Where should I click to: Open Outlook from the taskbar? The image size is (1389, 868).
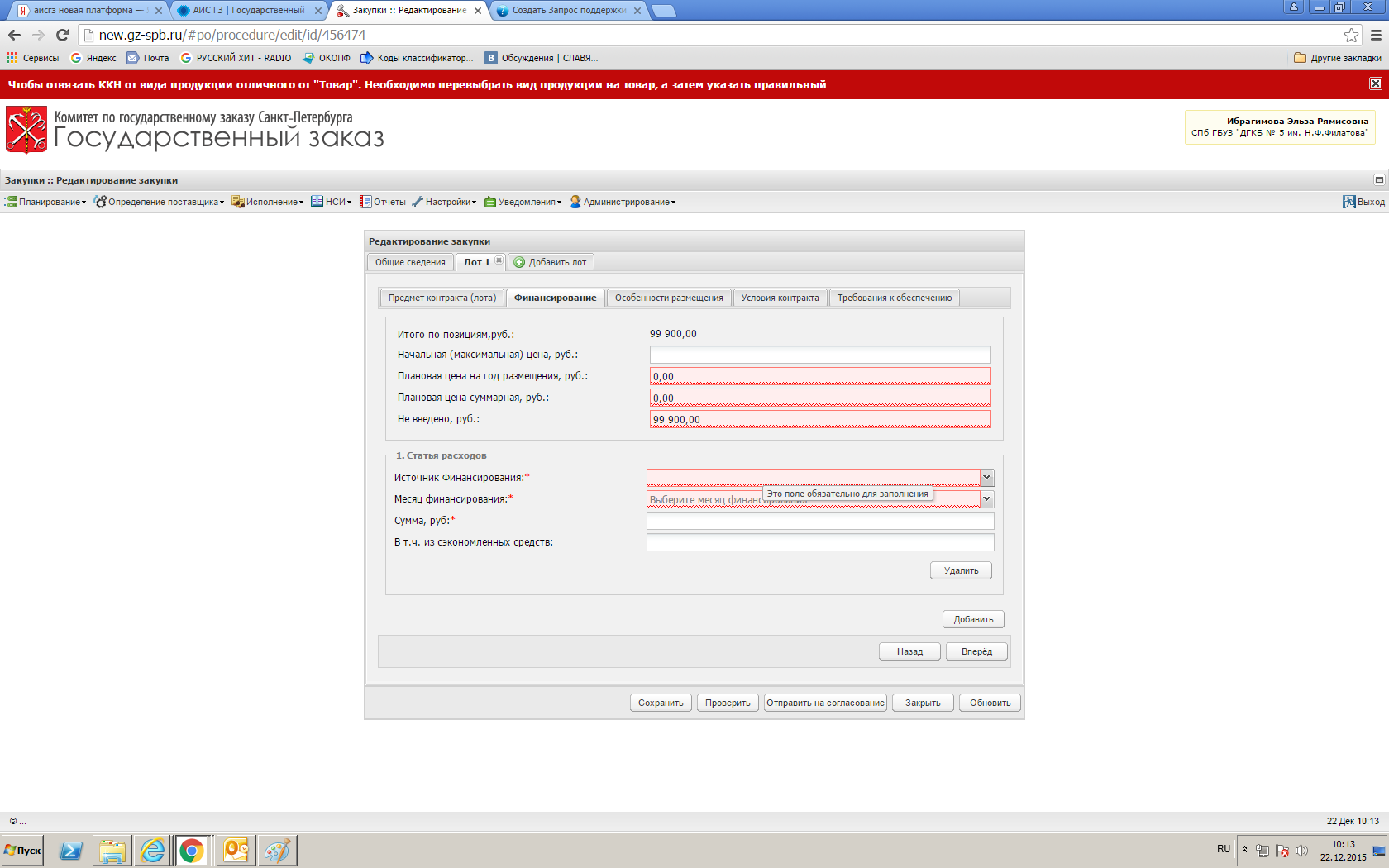pos(236,850)
